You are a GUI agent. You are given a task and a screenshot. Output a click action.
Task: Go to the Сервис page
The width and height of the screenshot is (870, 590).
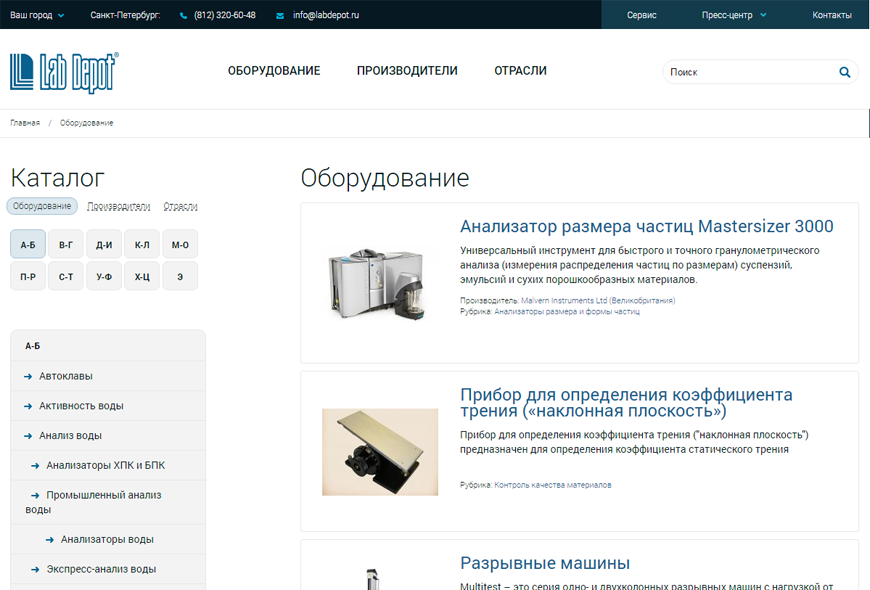pyautogui.click(x=641, y=15)
